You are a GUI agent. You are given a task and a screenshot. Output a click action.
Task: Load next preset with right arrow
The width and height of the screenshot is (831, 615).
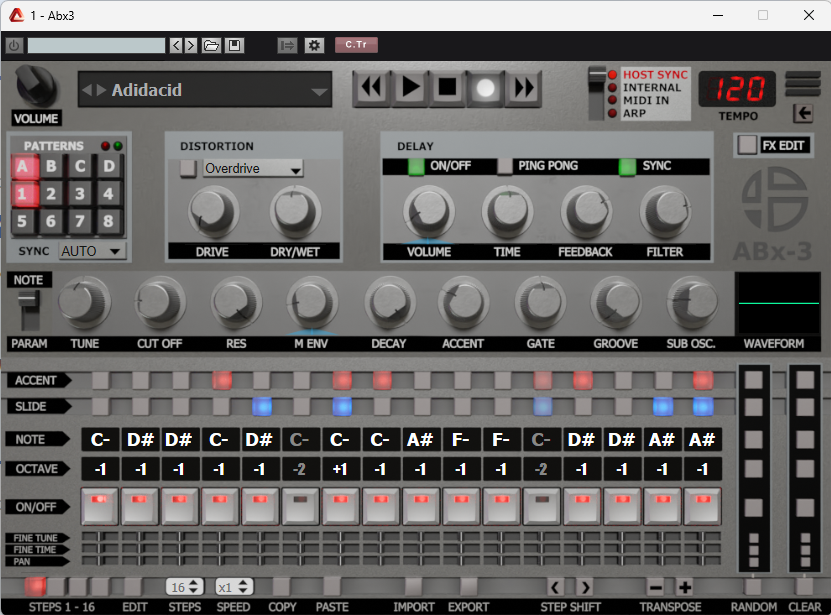(x=190, y=46)
